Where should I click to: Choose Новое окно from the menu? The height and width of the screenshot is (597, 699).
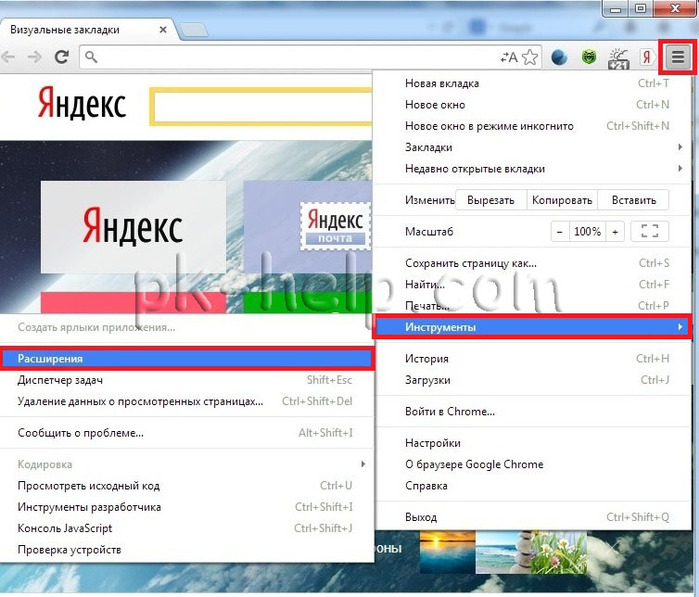533,105
